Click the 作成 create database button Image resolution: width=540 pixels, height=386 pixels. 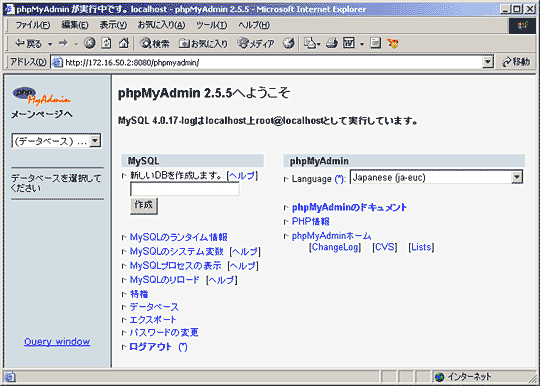click(144, 206)
